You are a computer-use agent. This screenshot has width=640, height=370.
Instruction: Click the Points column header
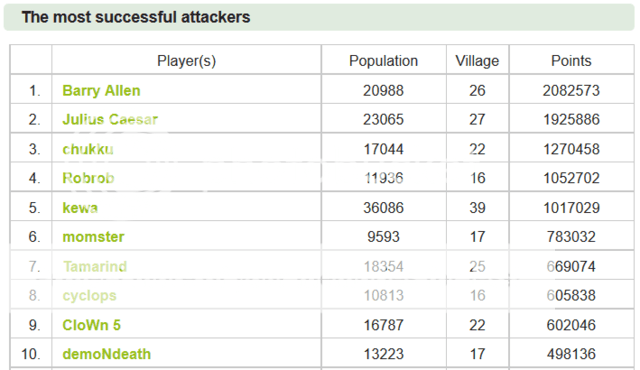(571, 61)
